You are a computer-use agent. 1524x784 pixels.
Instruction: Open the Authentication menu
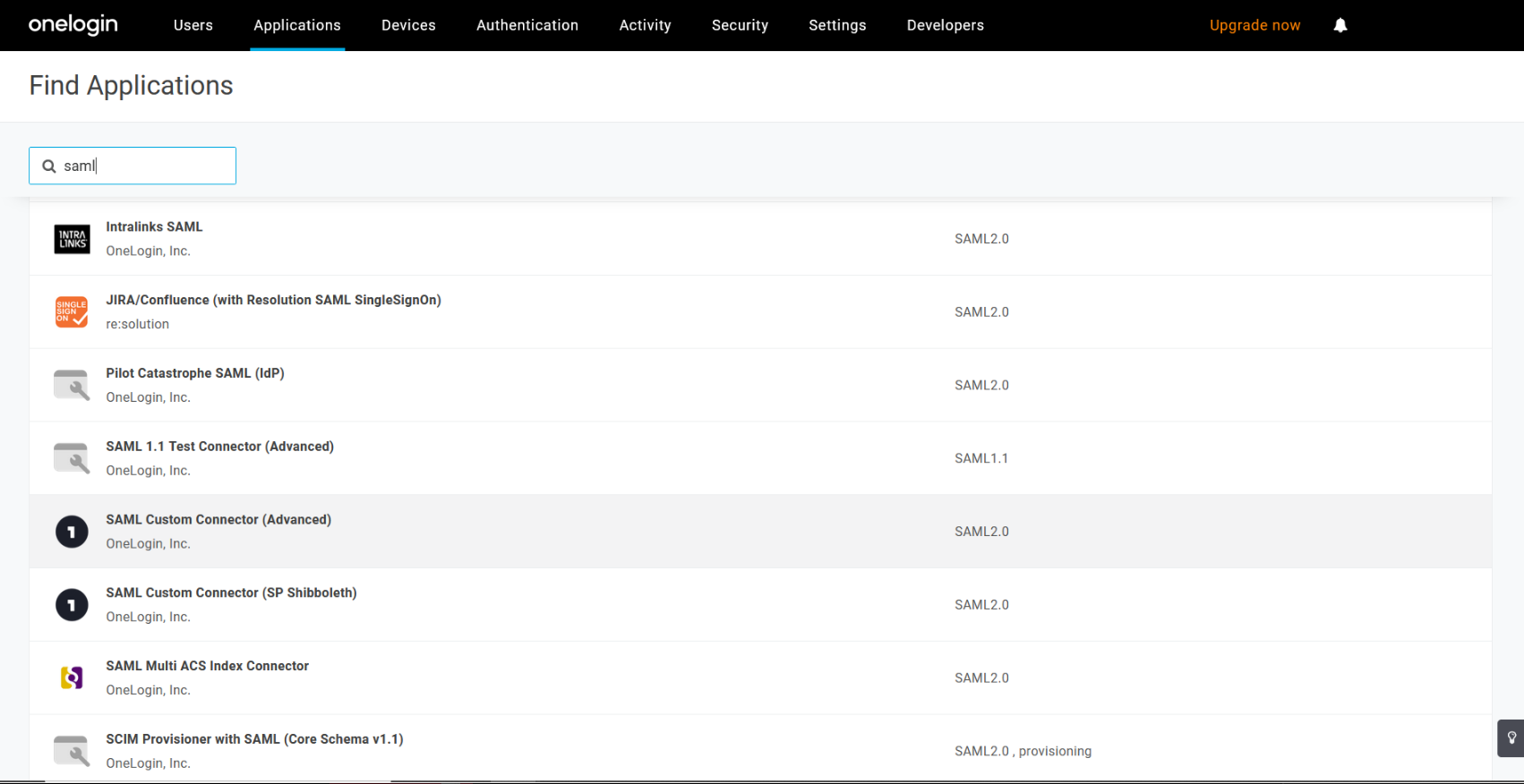527,25
